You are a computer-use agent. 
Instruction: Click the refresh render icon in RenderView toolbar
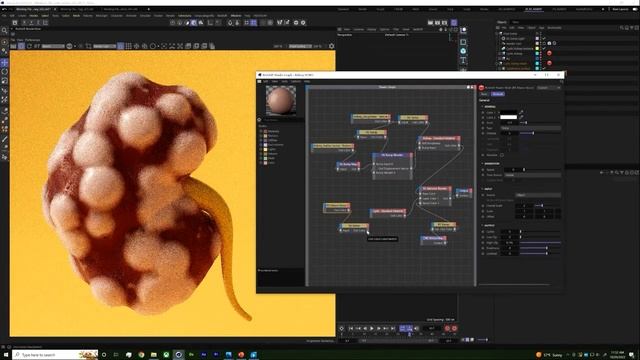(x=29, y=46)
